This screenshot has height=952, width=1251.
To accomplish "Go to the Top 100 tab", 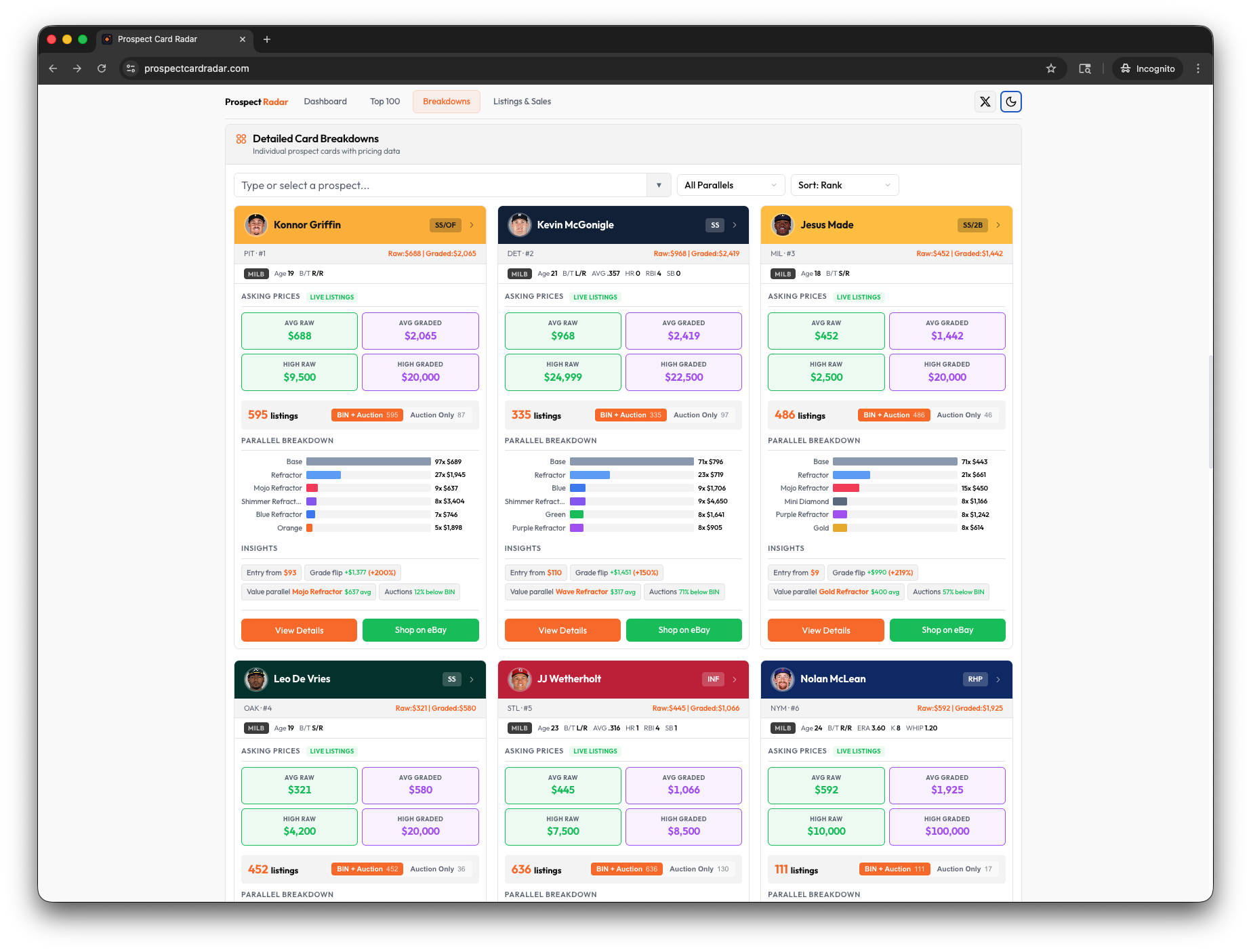I will point(385,102).
